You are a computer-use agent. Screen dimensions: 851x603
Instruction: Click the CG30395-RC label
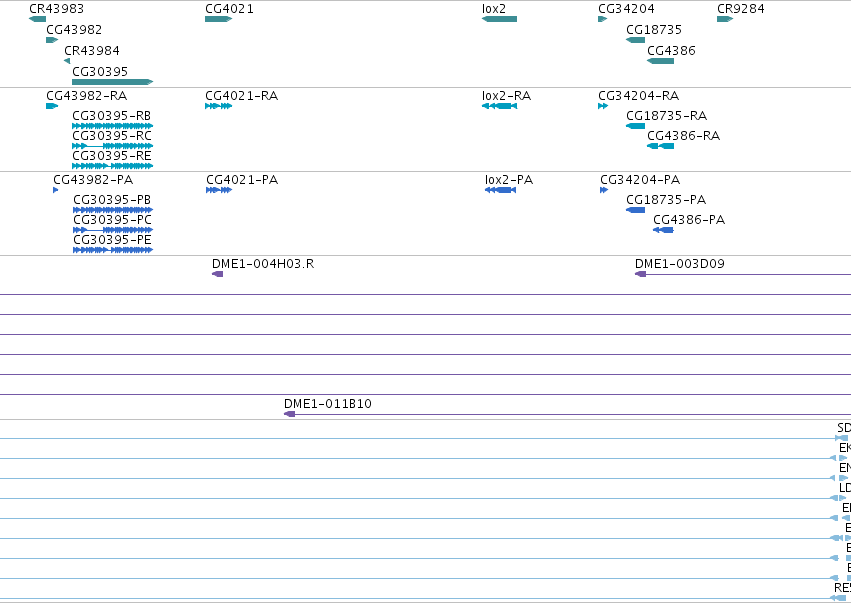coord(112,136)
